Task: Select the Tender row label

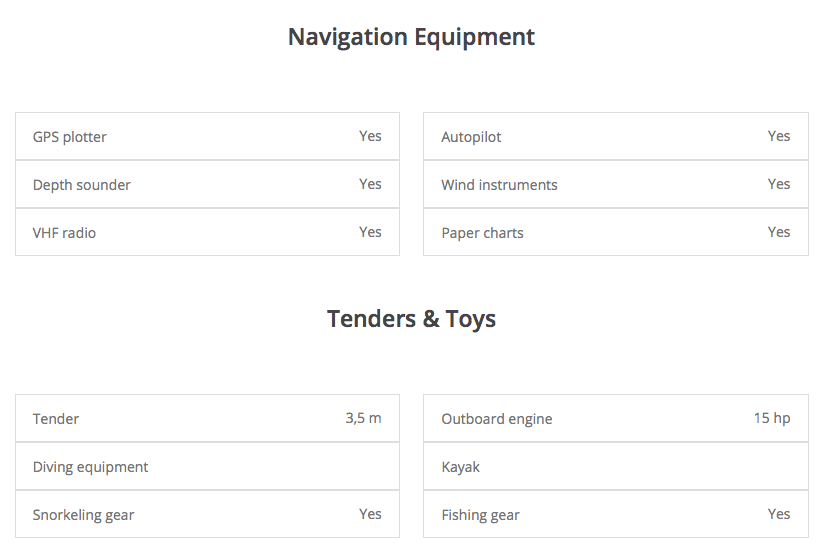Action: pos(56,419)
